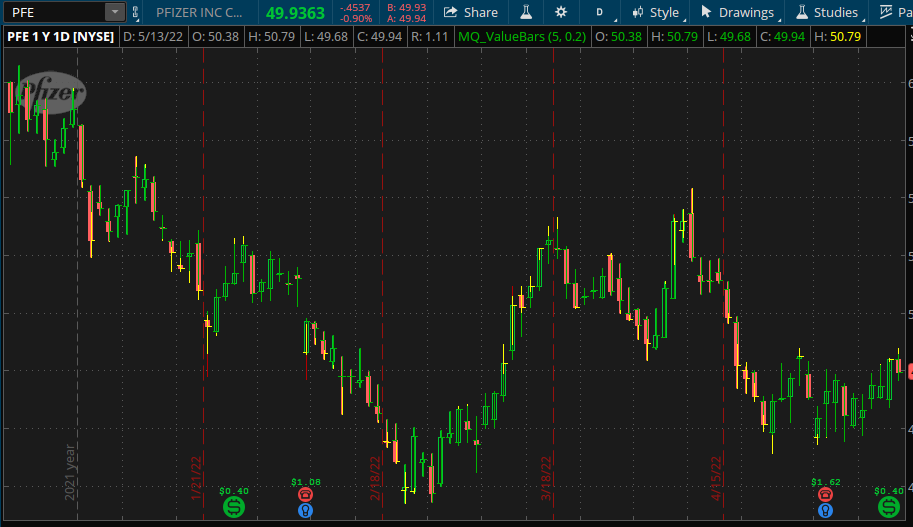Screen dimensions: 913x527
Task: Click the last price 49.9363
Action: tap(295, 13)
